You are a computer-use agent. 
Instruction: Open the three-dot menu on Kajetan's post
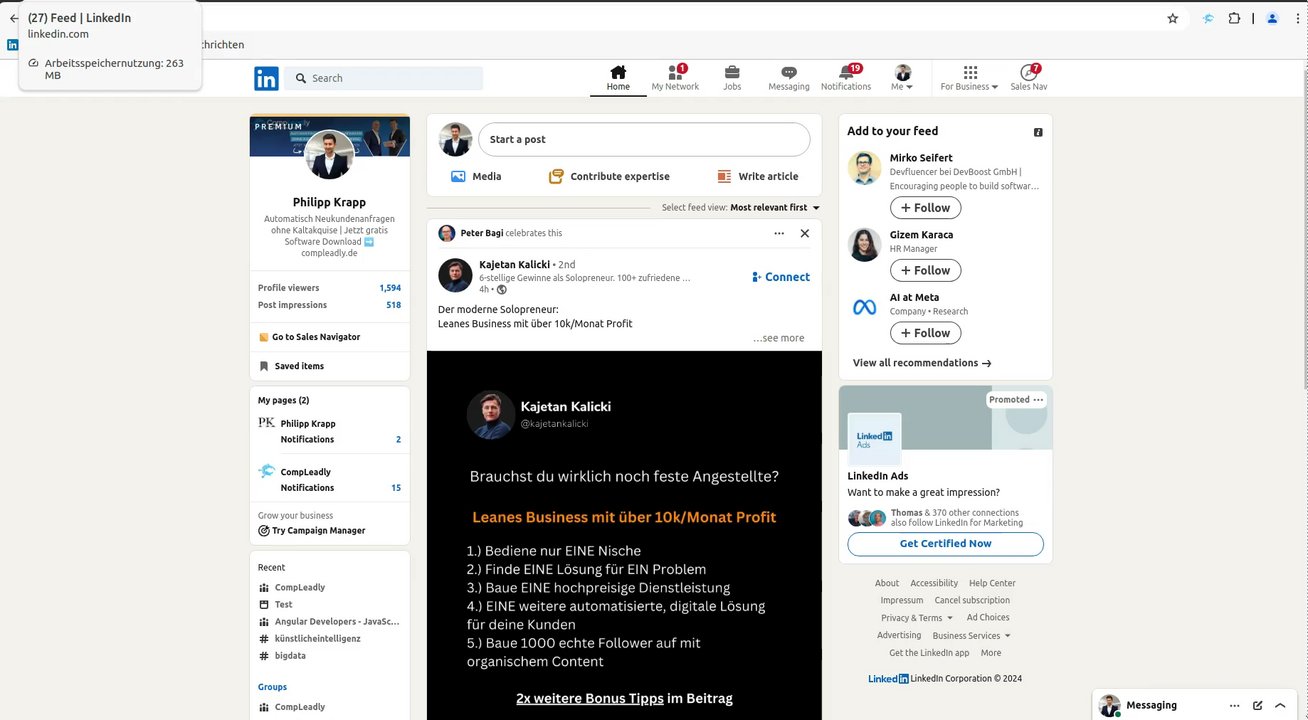(x=779, y=233)
